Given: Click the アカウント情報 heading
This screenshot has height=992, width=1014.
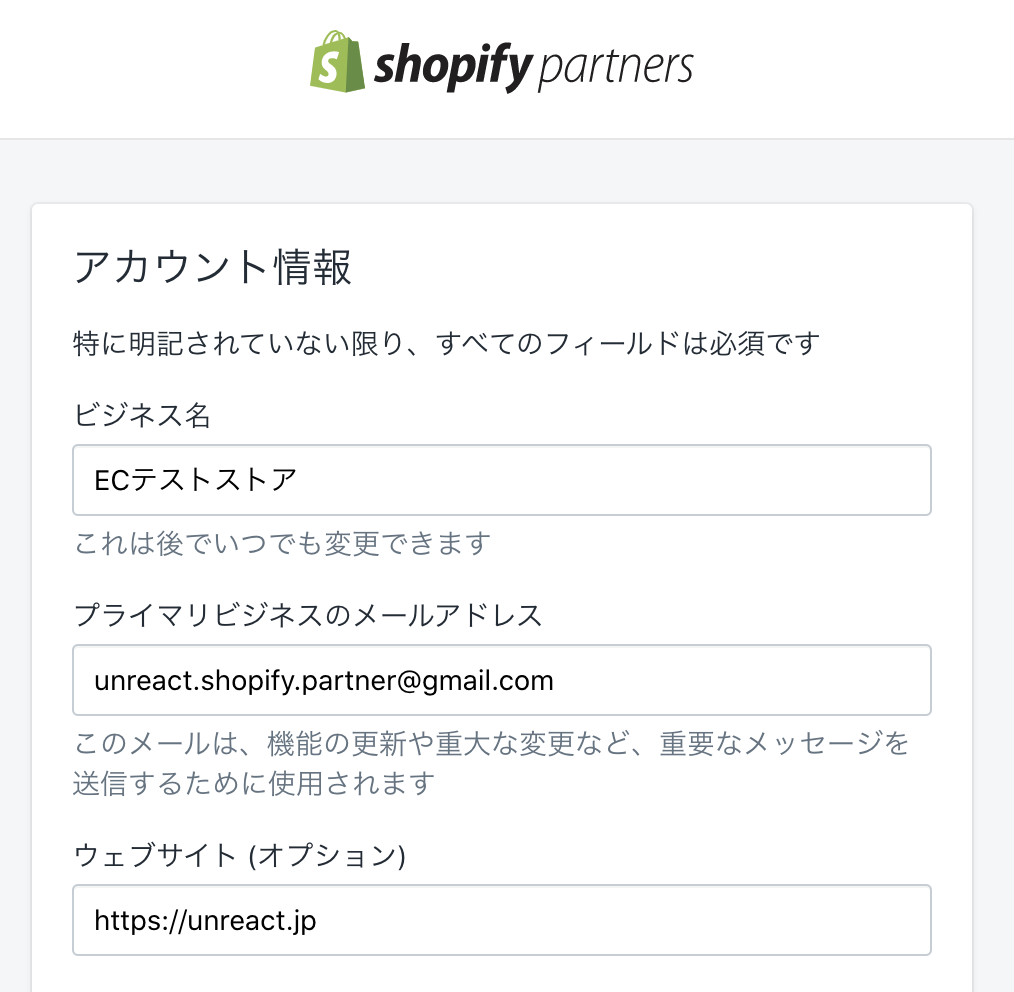Looking at the screenshot, I should [213, 267].
